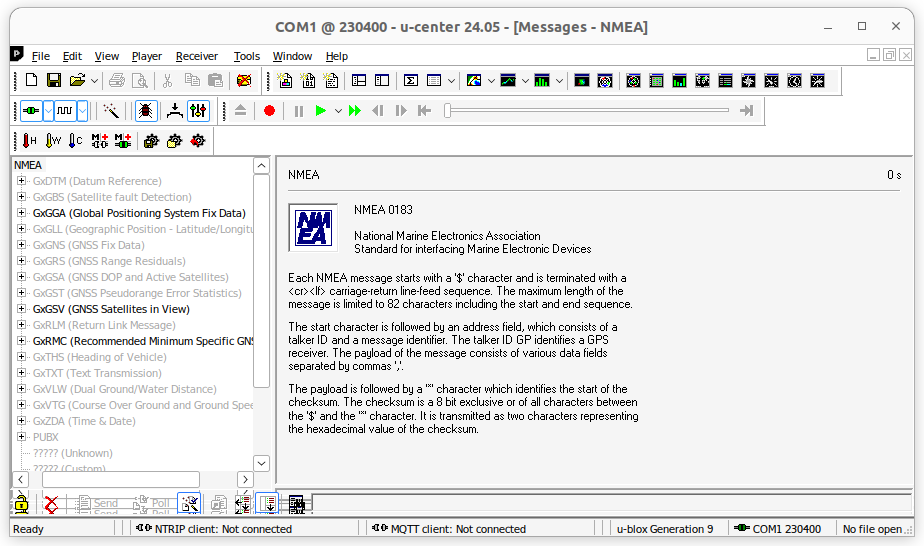Screen dimensions: 924x546
Task: Expand the GxGSV tree node
Action: [21, 309]
